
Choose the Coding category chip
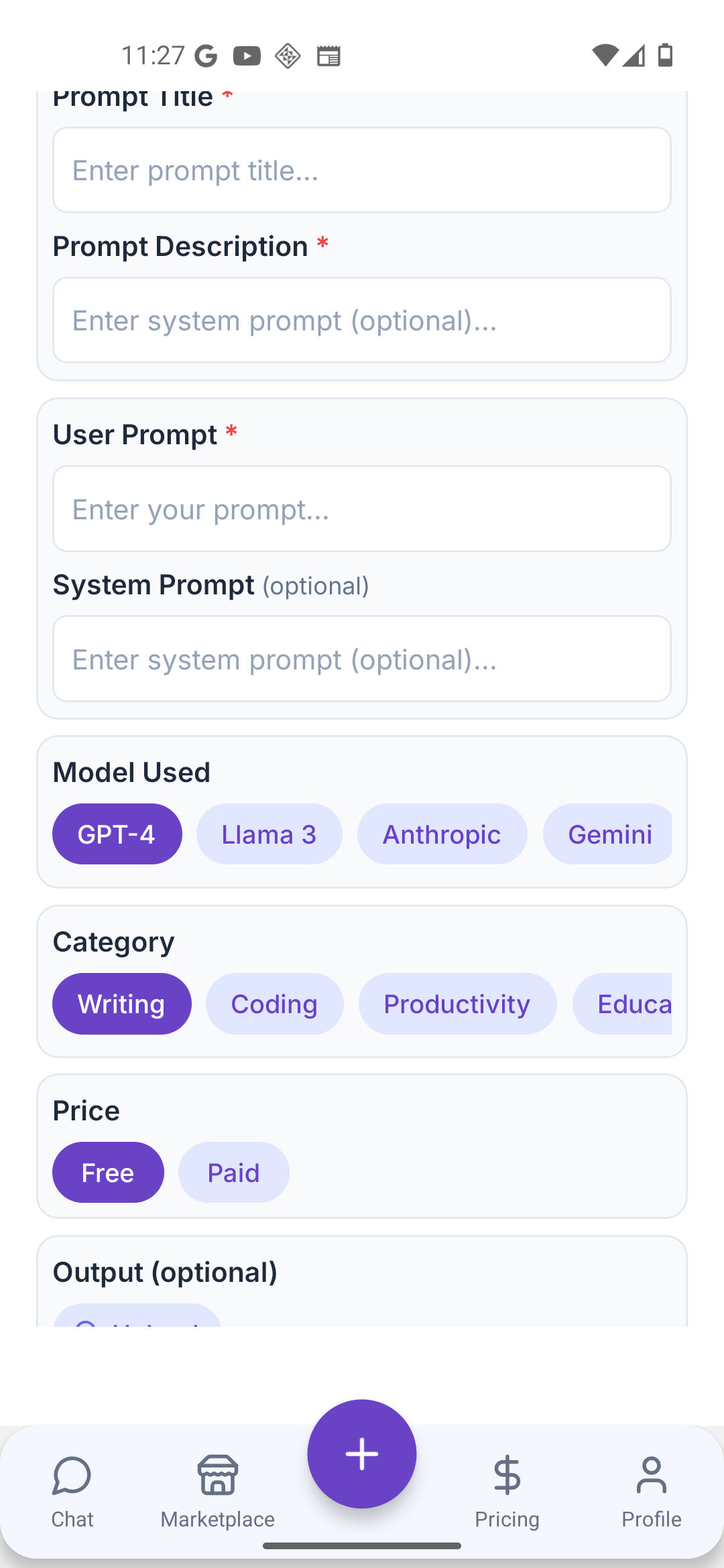274,1004
